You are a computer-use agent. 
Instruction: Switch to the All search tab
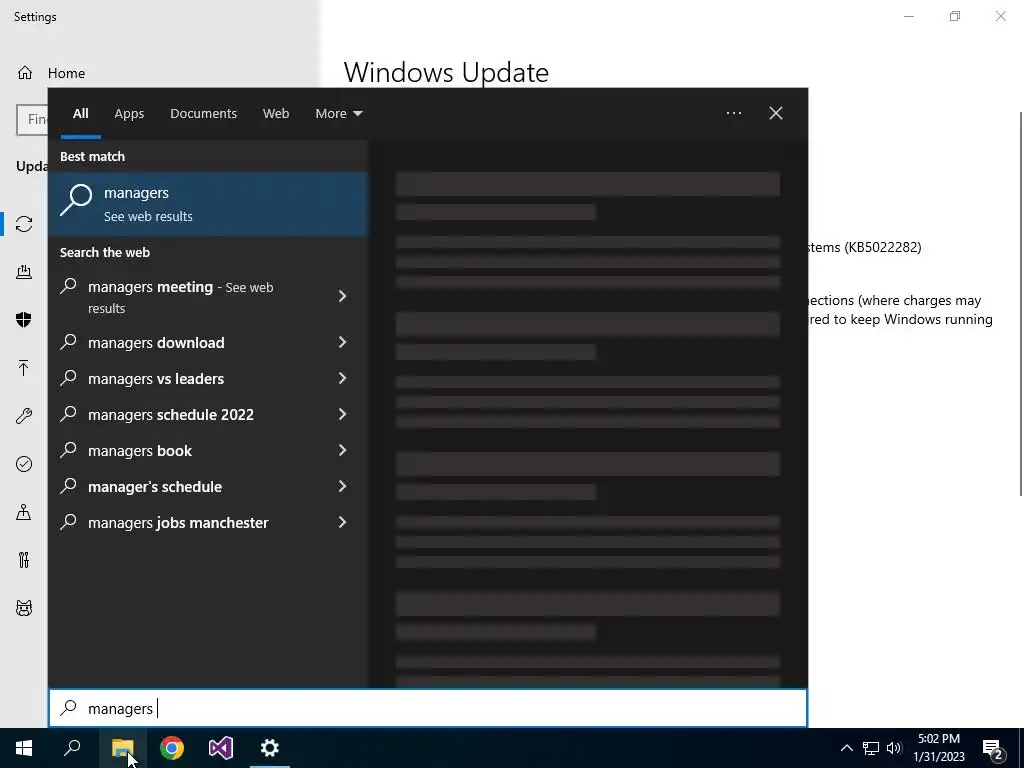pyautogui.click(x=80, y=114)
